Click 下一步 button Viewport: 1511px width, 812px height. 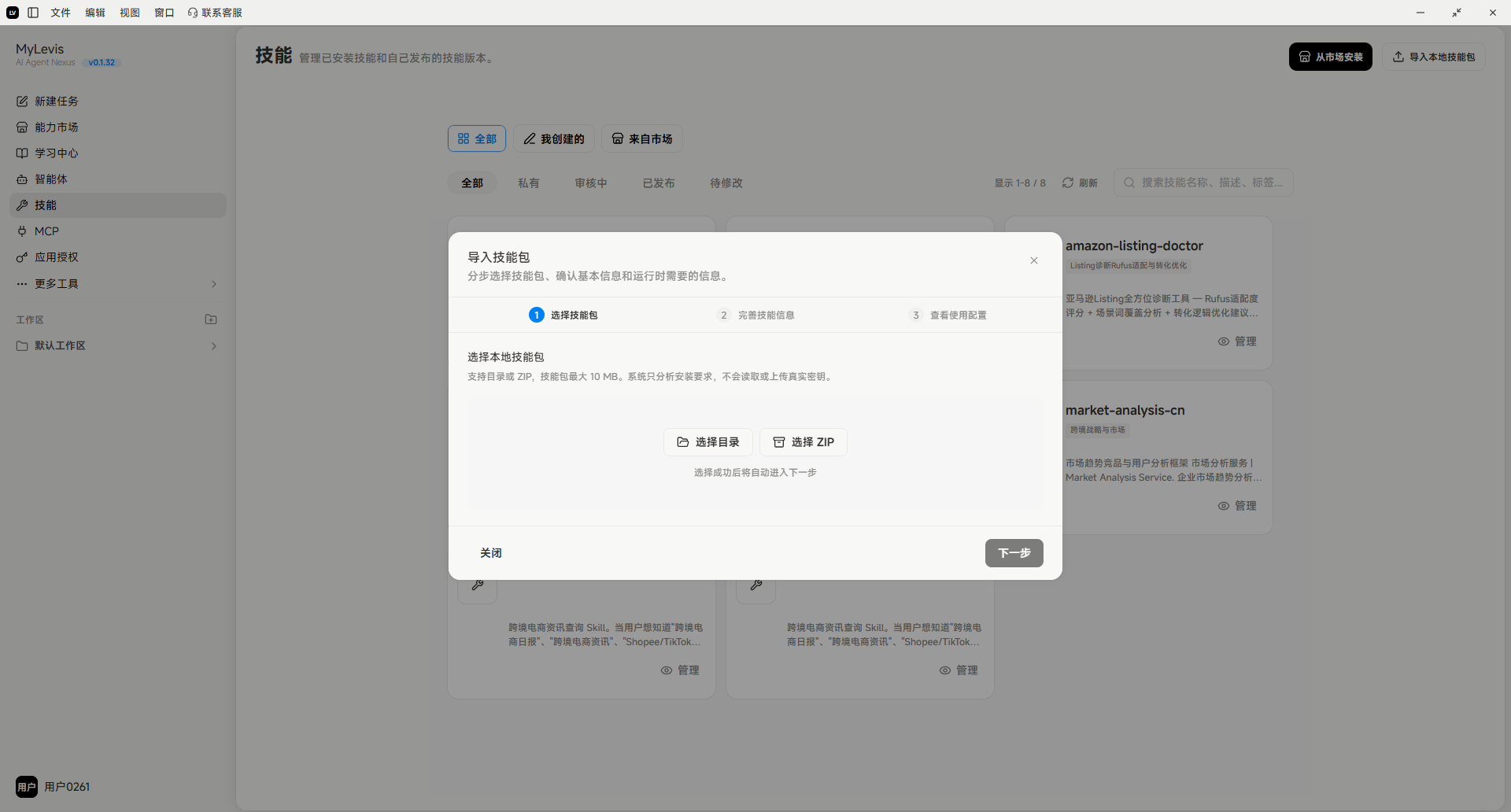(x=1014, y=553)
